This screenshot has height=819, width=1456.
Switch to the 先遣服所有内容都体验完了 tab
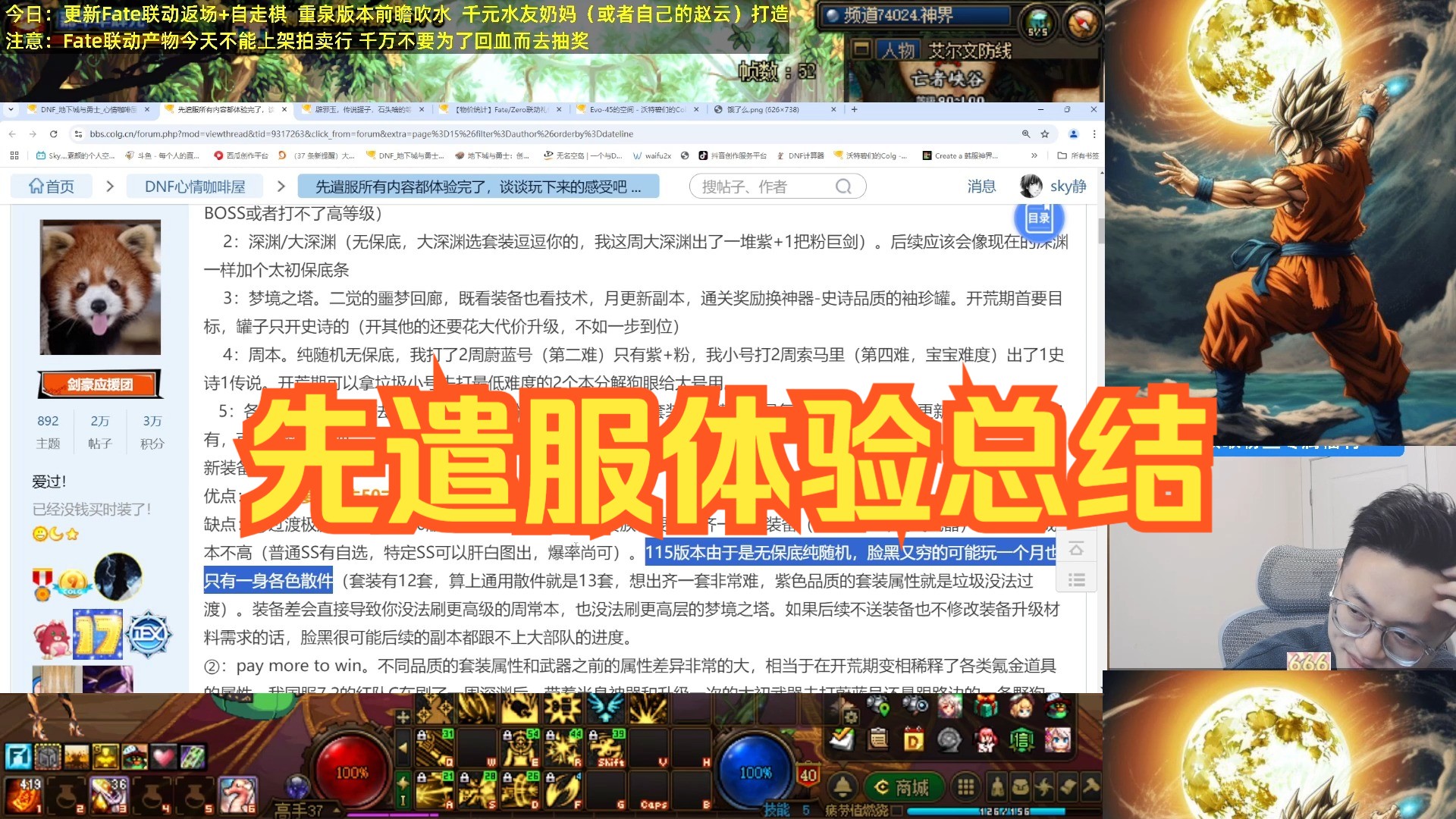click(226, 109)
